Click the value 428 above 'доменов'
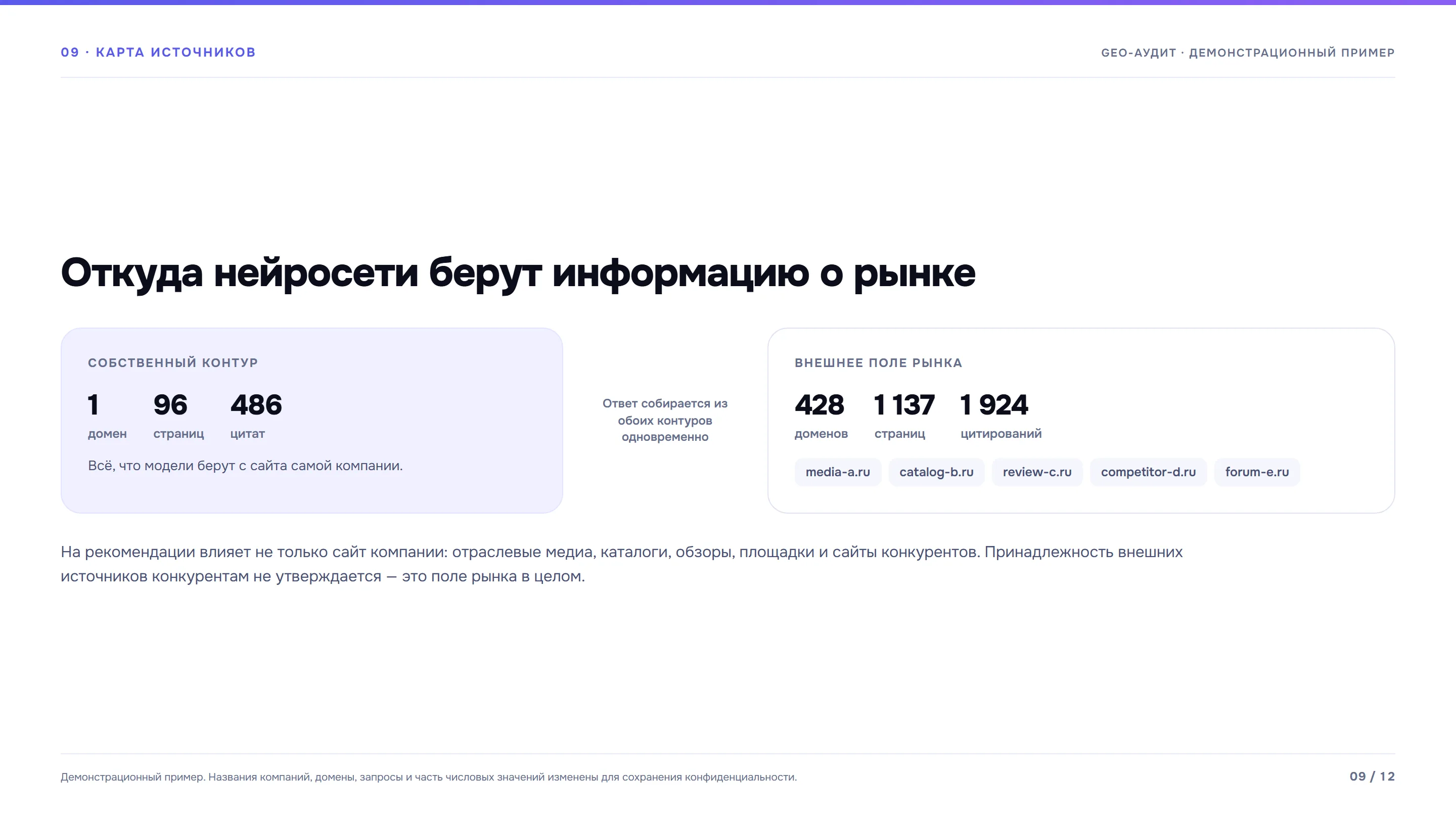The width and height of the screenshot is (1456, 819). (819, 404)
